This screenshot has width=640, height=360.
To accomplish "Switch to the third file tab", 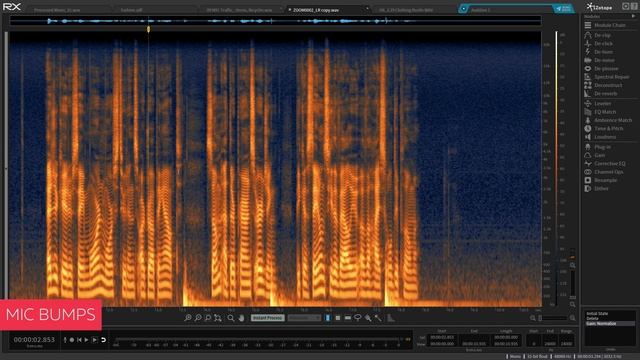I will (x=239, y=10).
